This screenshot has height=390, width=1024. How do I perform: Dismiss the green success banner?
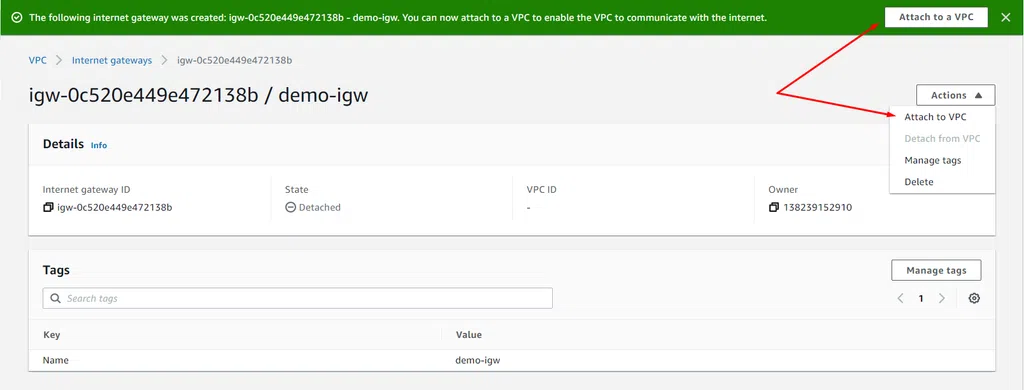(1006, 17)
